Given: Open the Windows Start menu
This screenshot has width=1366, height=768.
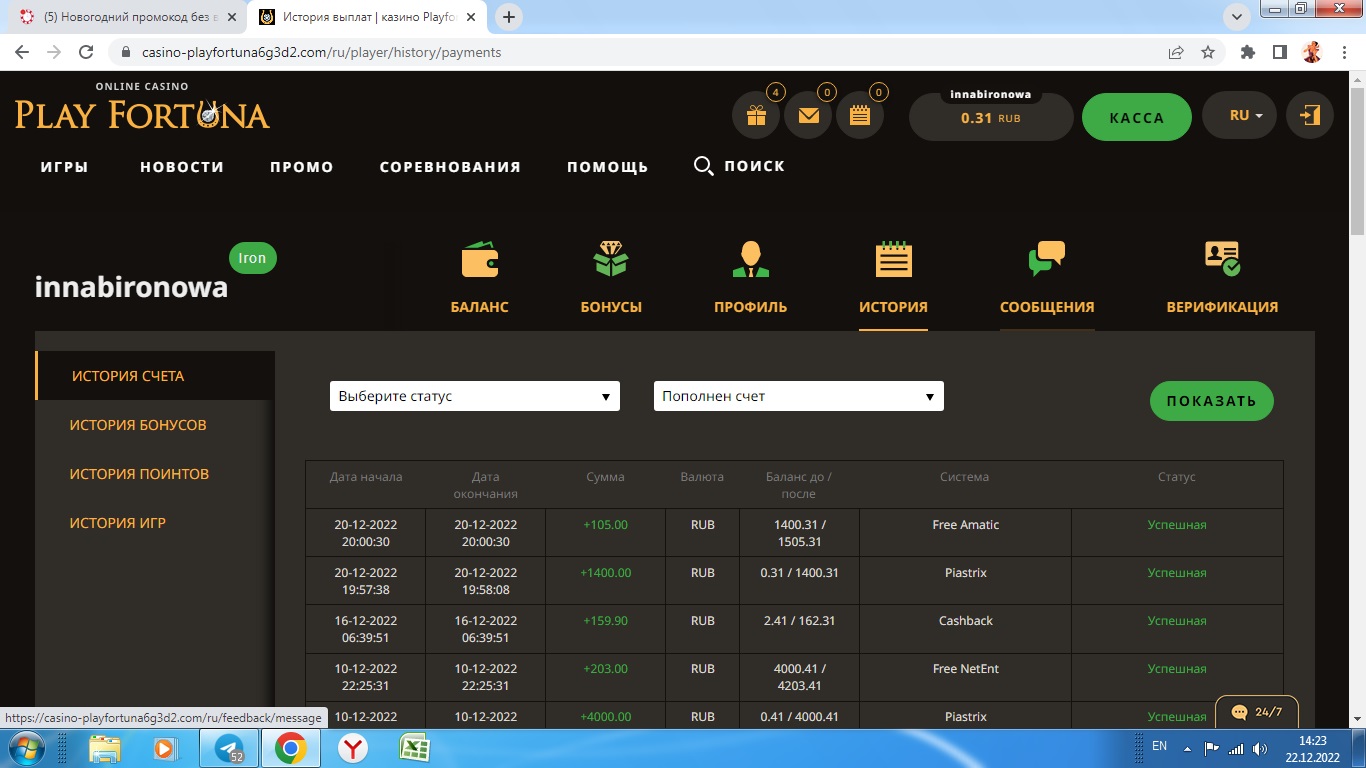Looking at the screenshot, I should (x=27, y=748).
